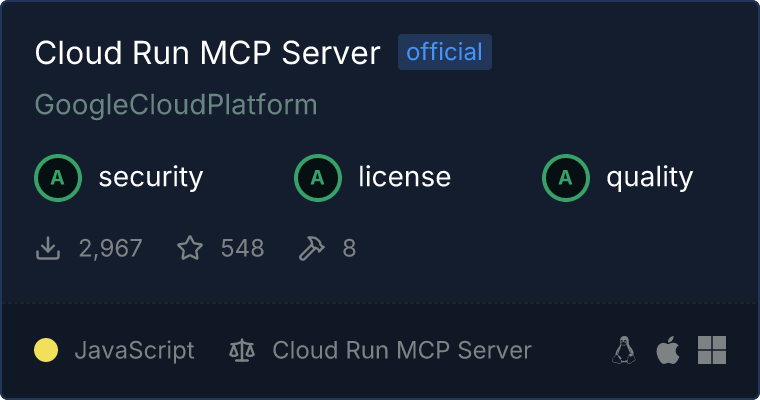This screenshot has width=760, height=400.
Task: Open the Cloud Run MCP Server title
Action: pyautogui.click(x=208, y=53)
